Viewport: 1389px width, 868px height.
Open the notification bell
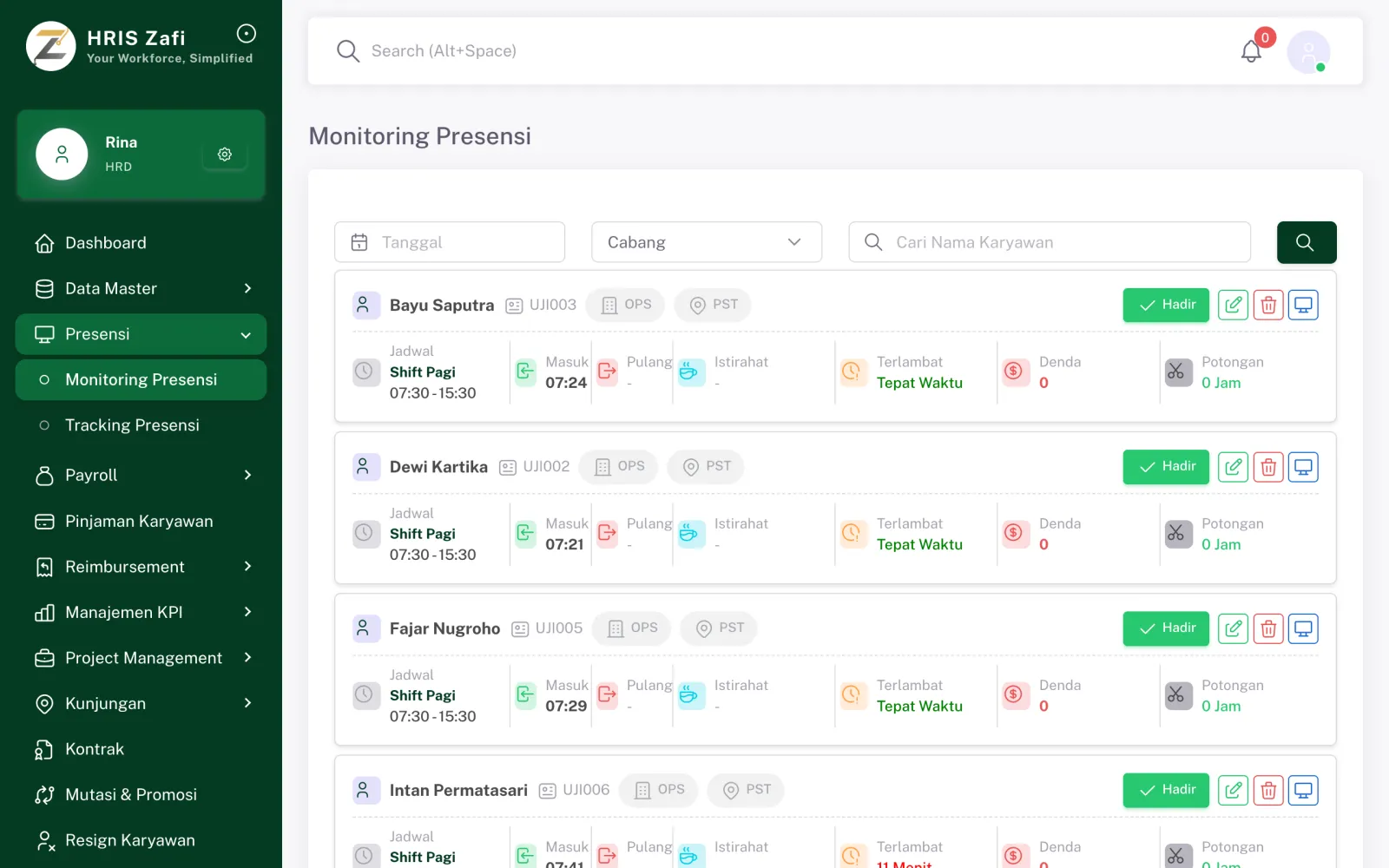point(1251,51)
